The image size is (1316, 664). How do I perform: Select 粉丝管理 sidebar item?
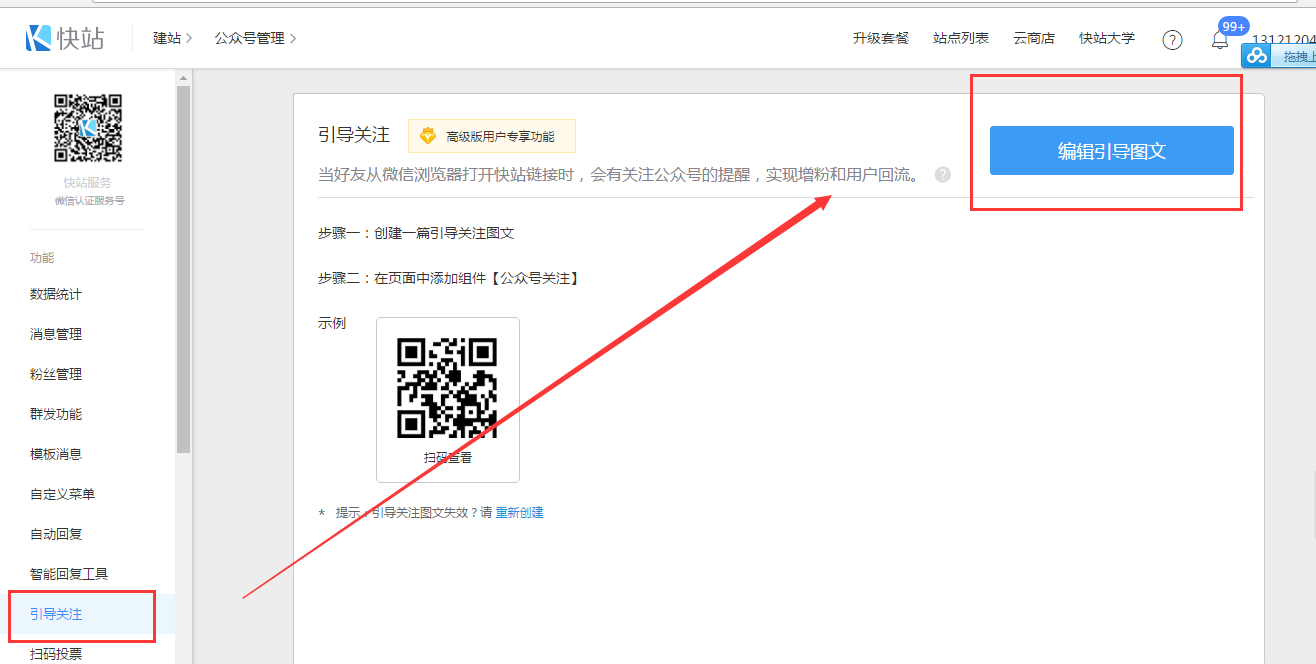pyautogui.click(x=56, y=374)
